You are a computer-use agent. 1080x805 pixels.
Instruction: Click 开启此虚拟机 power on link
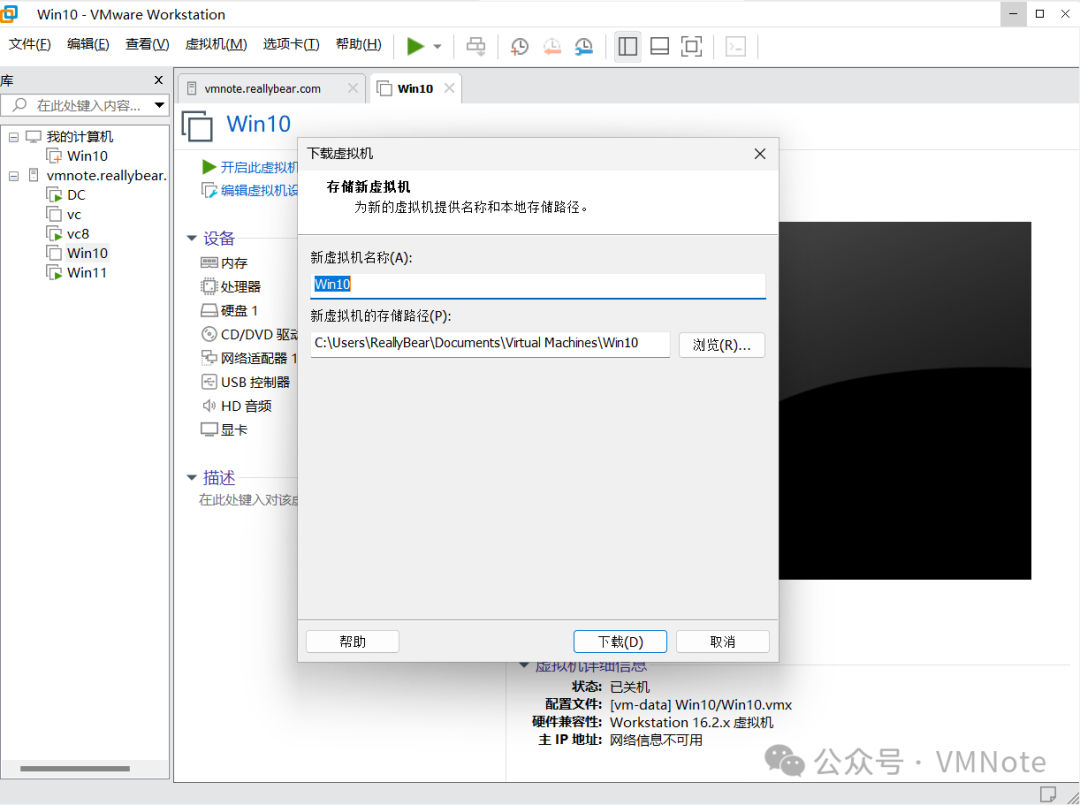pyautogui.click(x=259, y=167)
